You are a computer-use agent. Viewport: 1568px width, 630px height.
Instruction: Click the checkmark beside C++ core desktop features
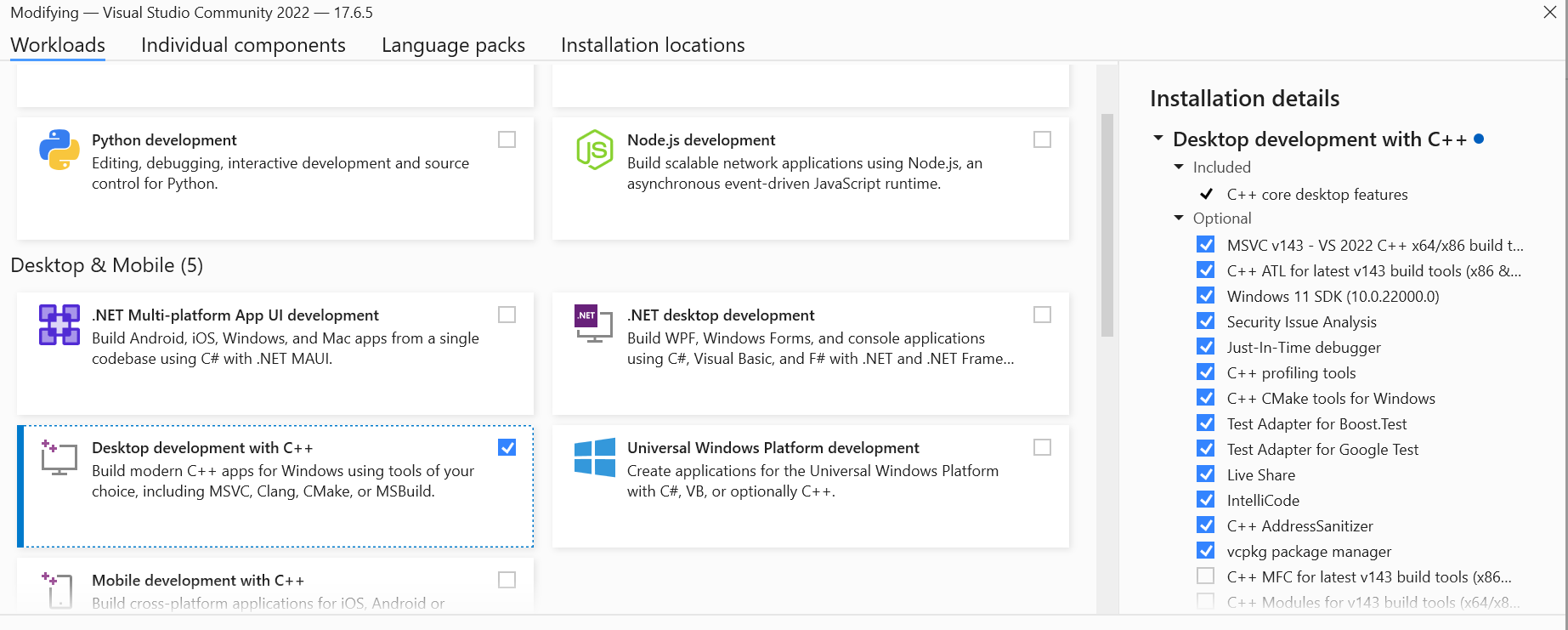pos(1206,194)
